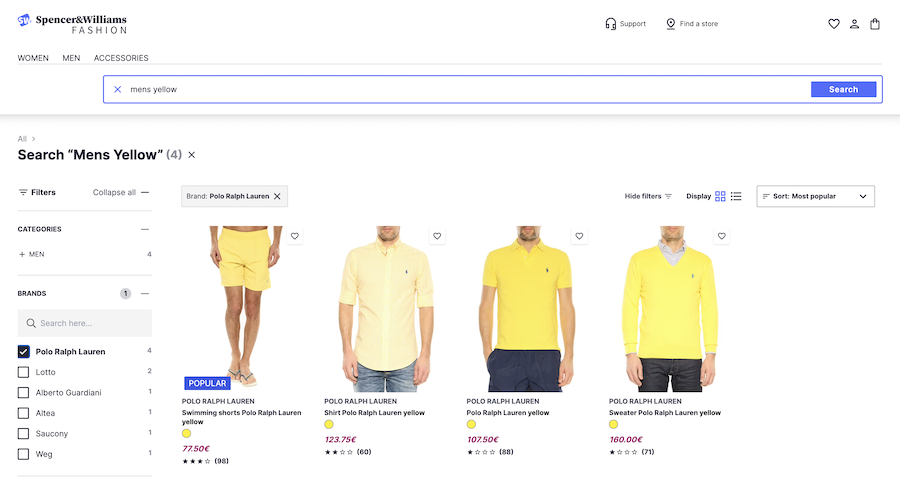Image resolution: width=900 pixels, height=482 pixels.
Task: Favorite the 107.50€ polo product
Action: (579, 236)
